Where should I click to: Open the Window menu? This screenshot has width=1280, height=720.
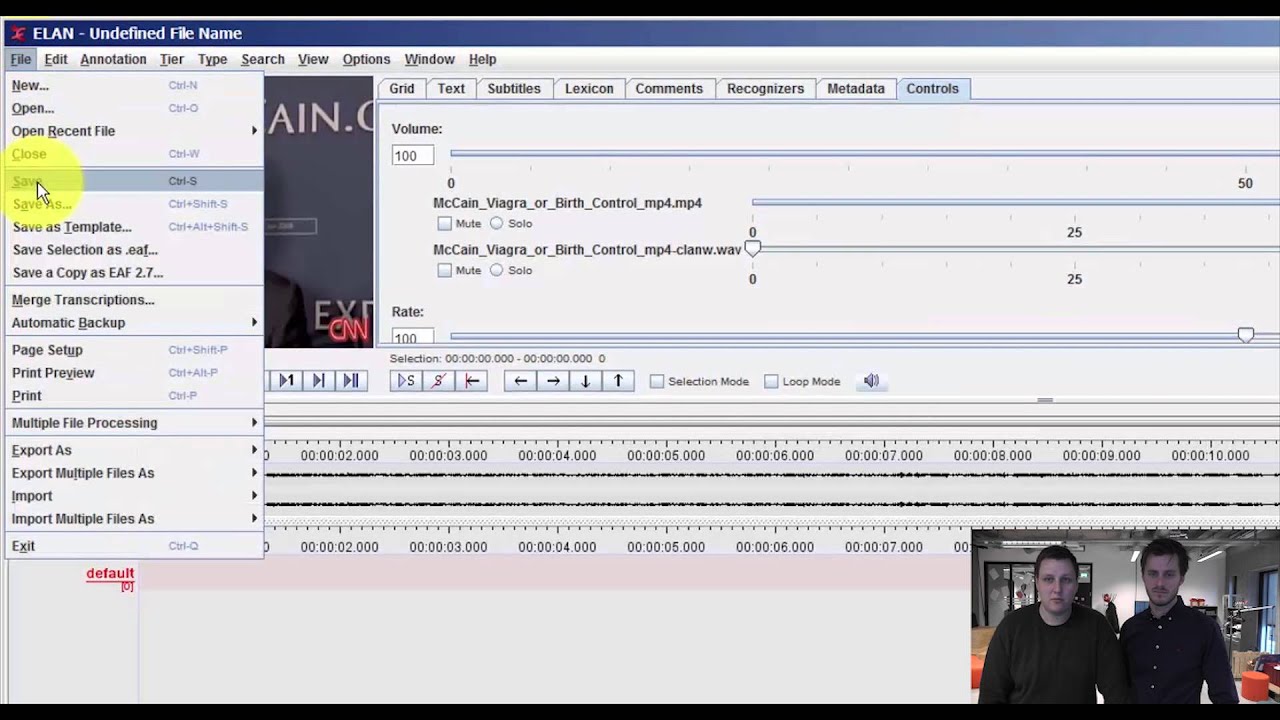point(429,59)
